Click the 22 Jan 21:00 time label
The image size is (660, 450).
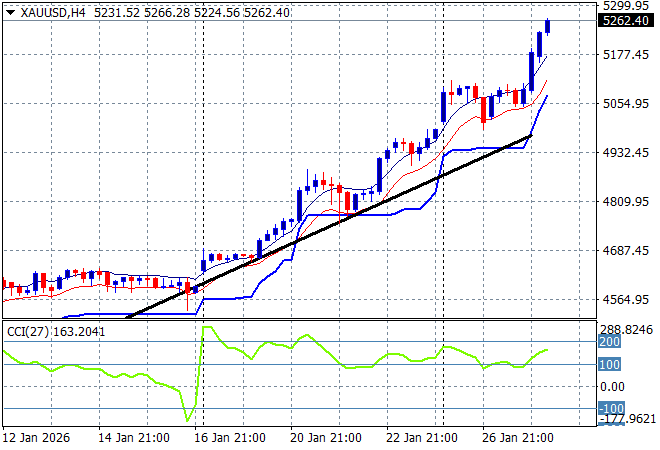[x=421, y=438]
